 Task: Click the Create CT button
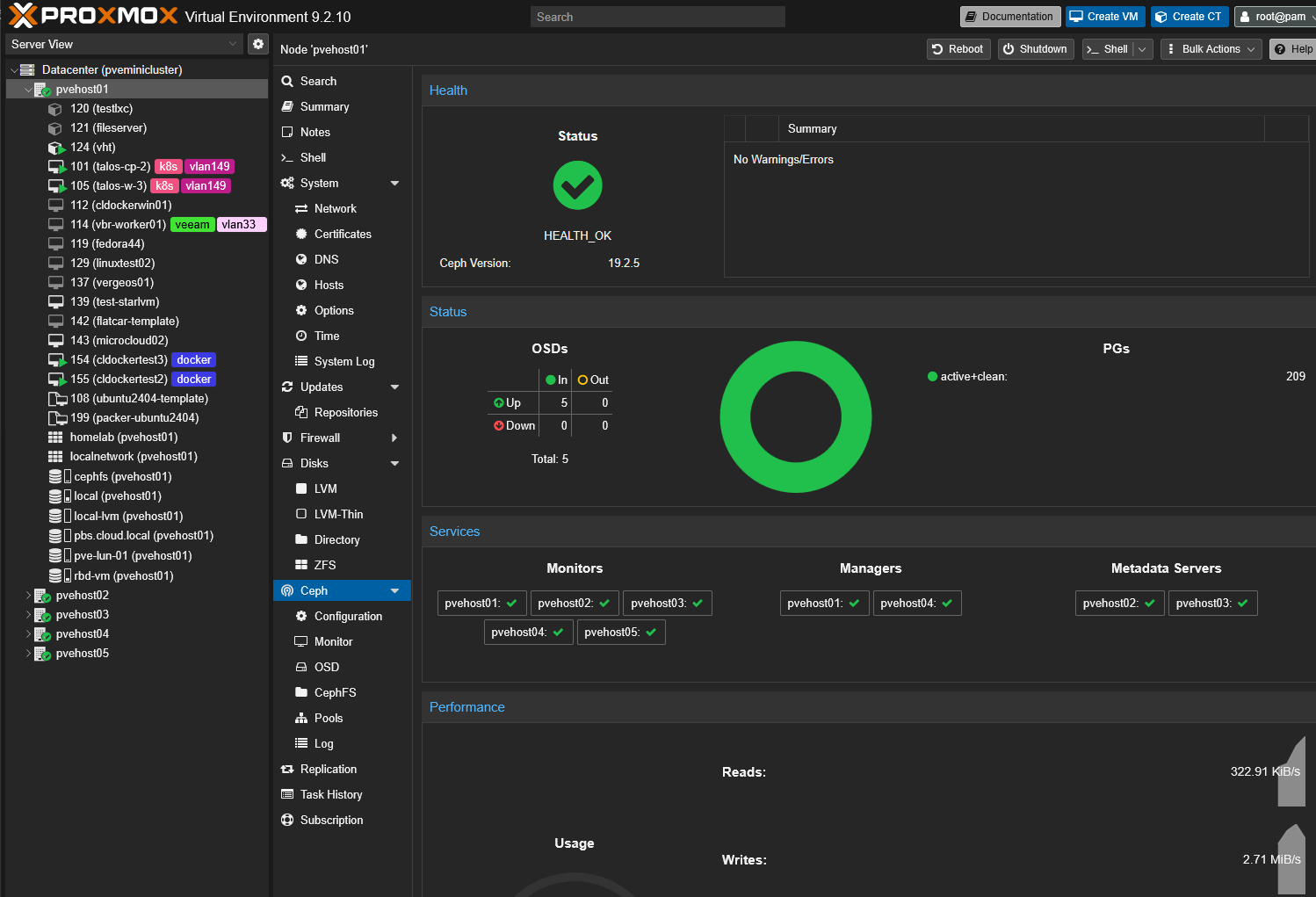tap(1189, 17)
